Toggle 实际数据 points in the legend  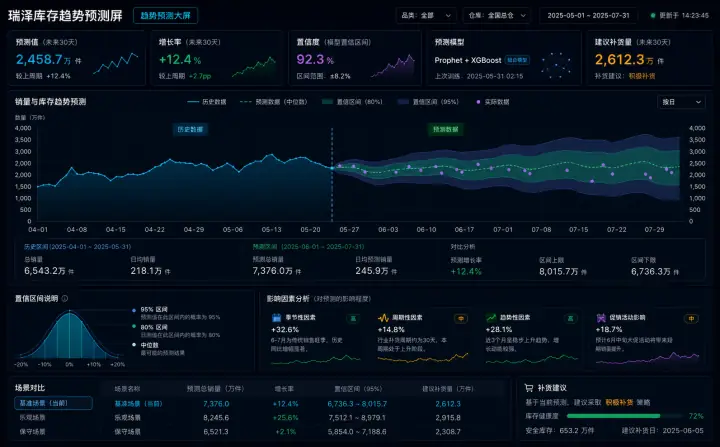coord(493,102)
